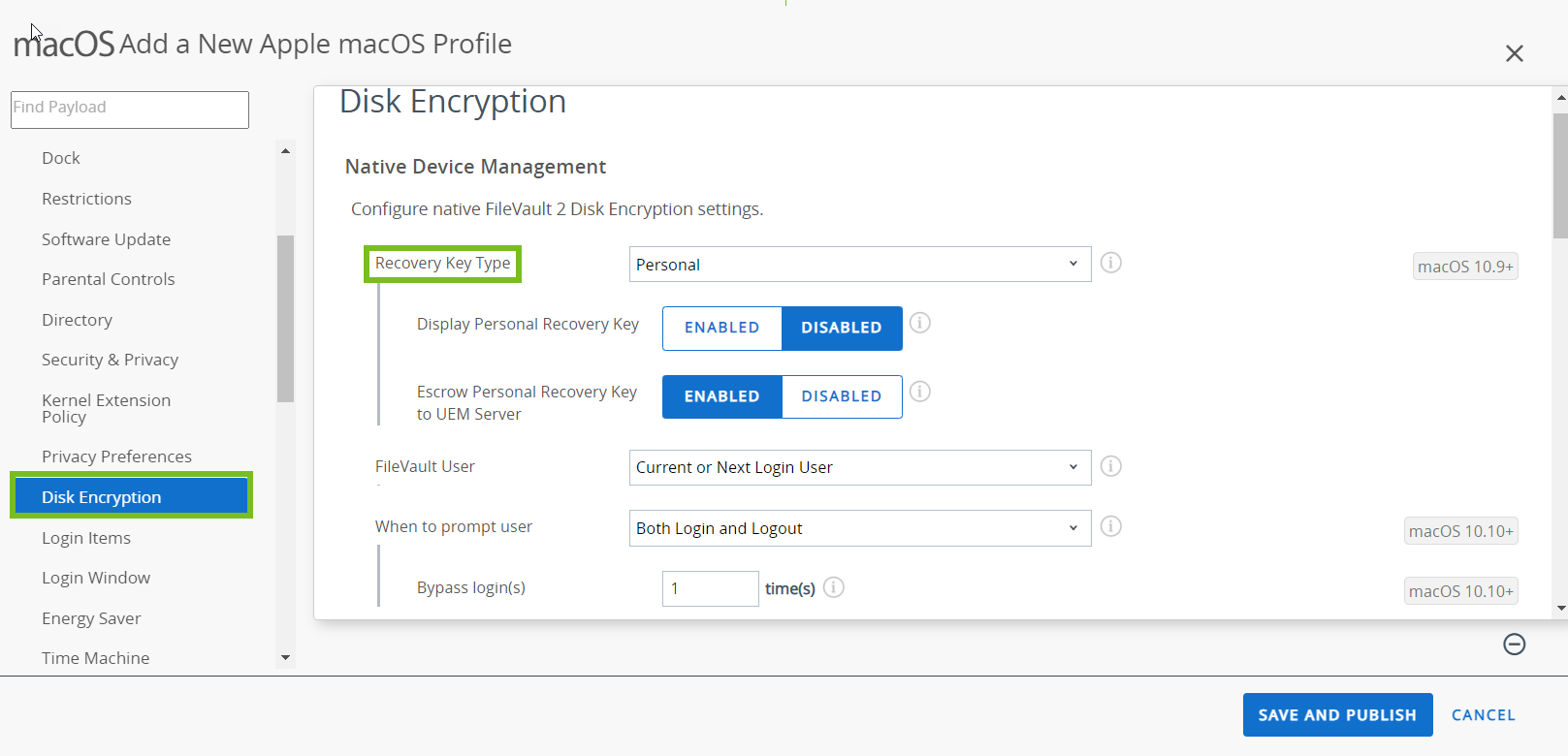Click info icon beside Display Personal Recovery Key
Screen dimensions: 1568x756
(x=920, y=323)
